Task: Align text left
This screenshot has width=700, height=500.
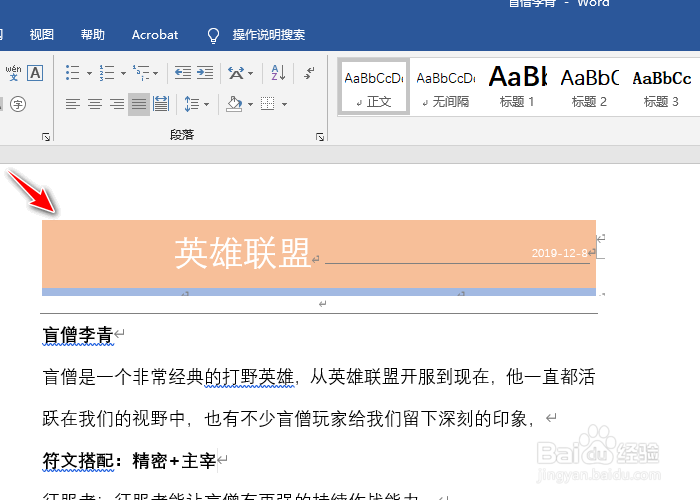Action: (x=73, y=104)
